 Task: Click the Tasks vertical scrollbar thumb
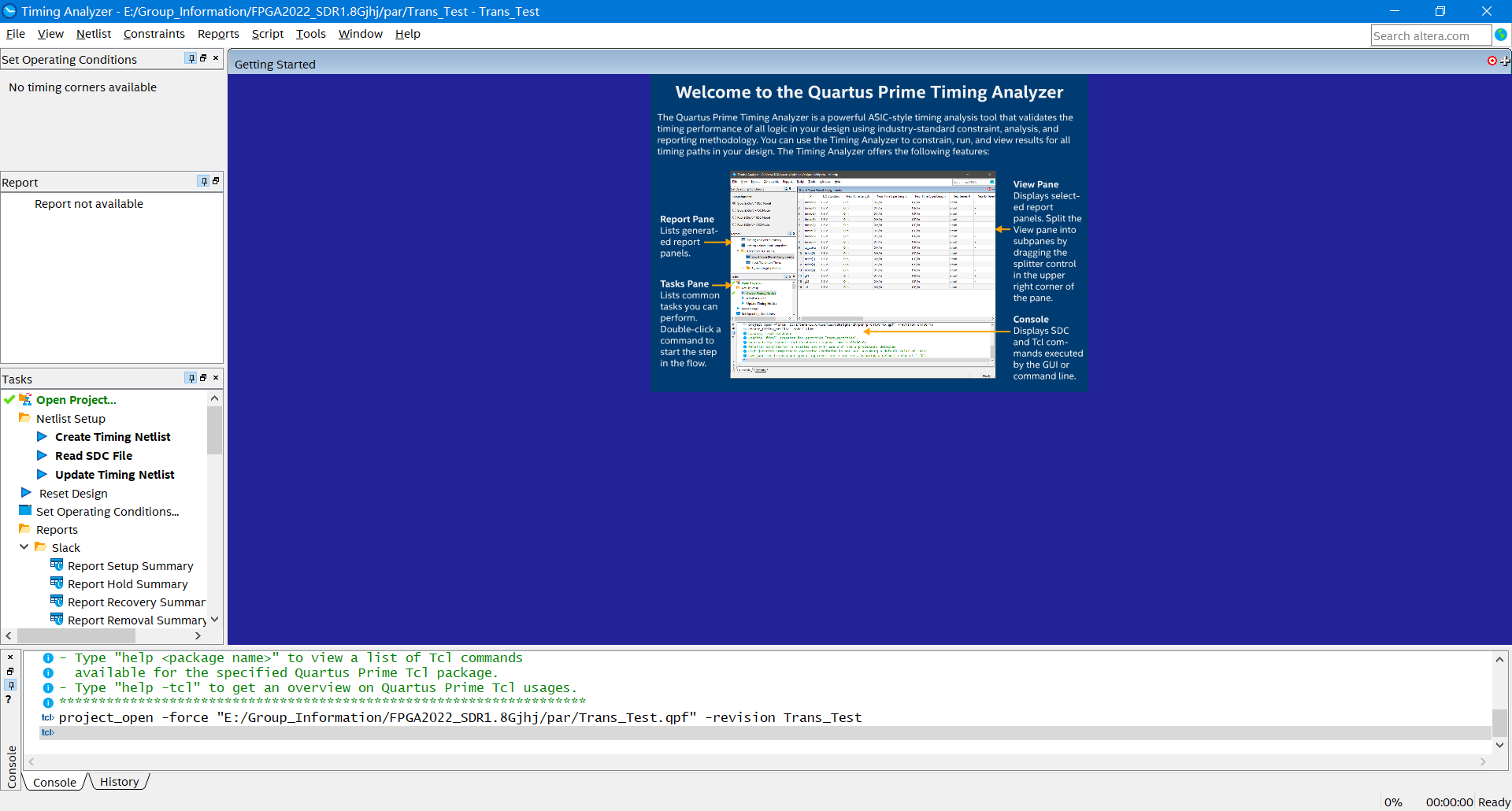214,429
